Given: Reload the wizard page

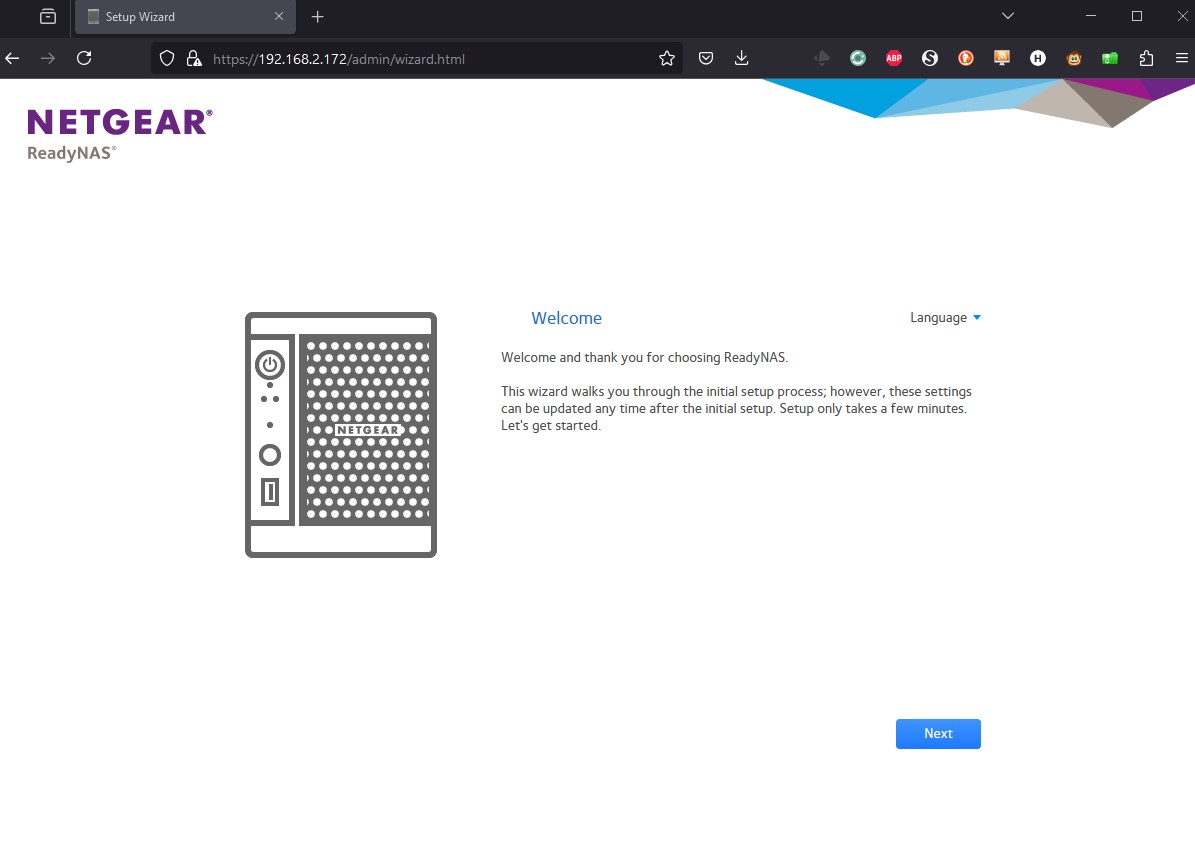Looking at the screenshot, I should [x=84, y=58].
